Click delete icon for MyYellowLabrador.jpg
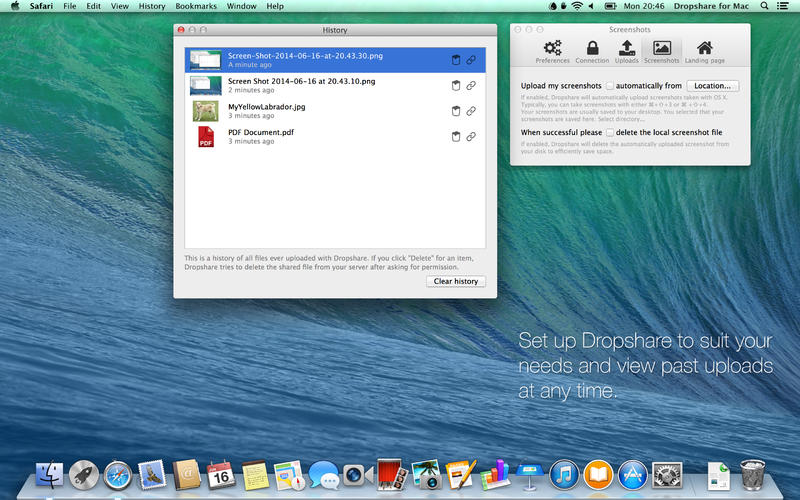 tap(456, 111)
